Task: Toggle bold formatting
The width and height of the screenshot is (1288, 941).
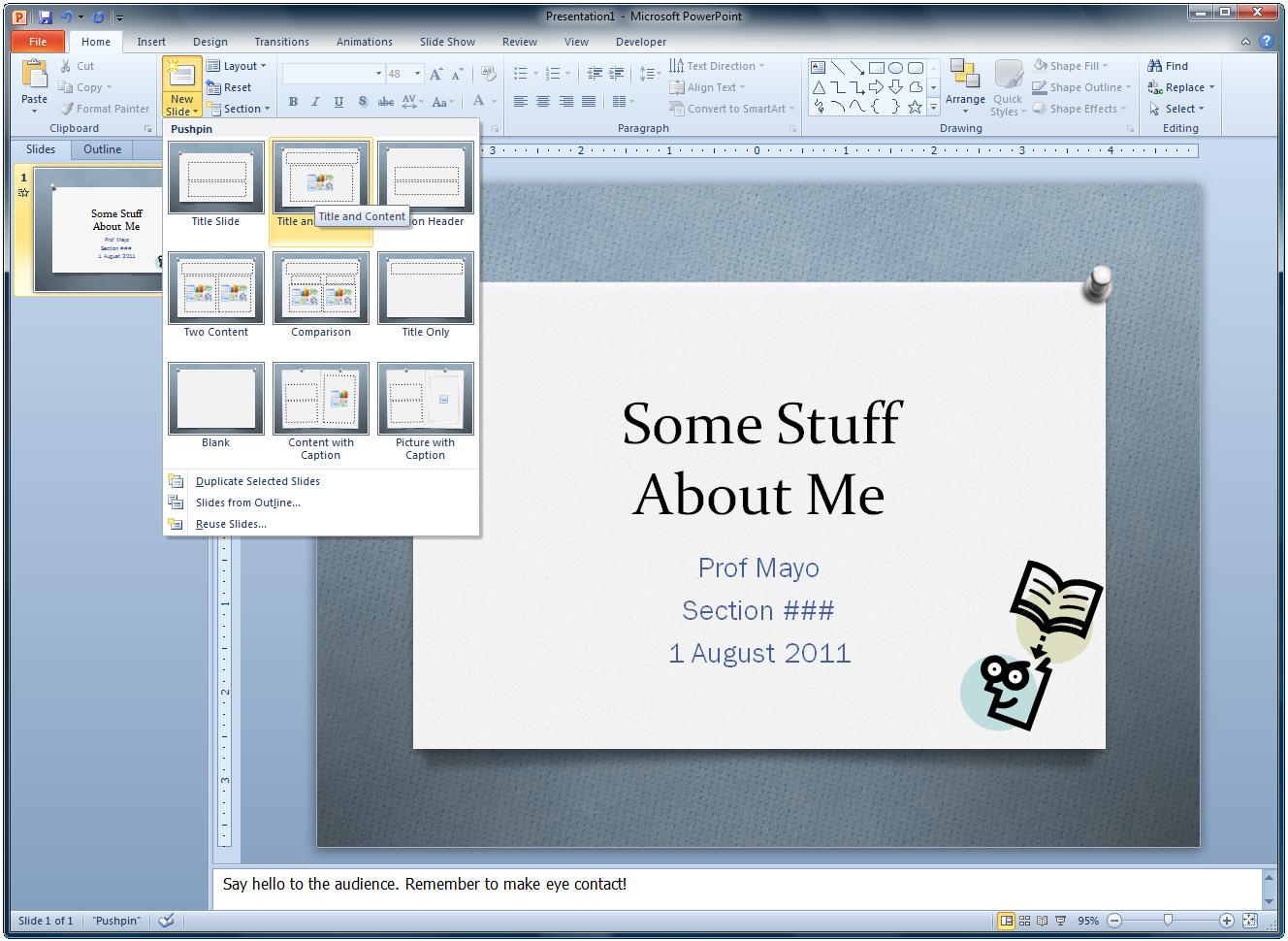Action: click(292, 101)
